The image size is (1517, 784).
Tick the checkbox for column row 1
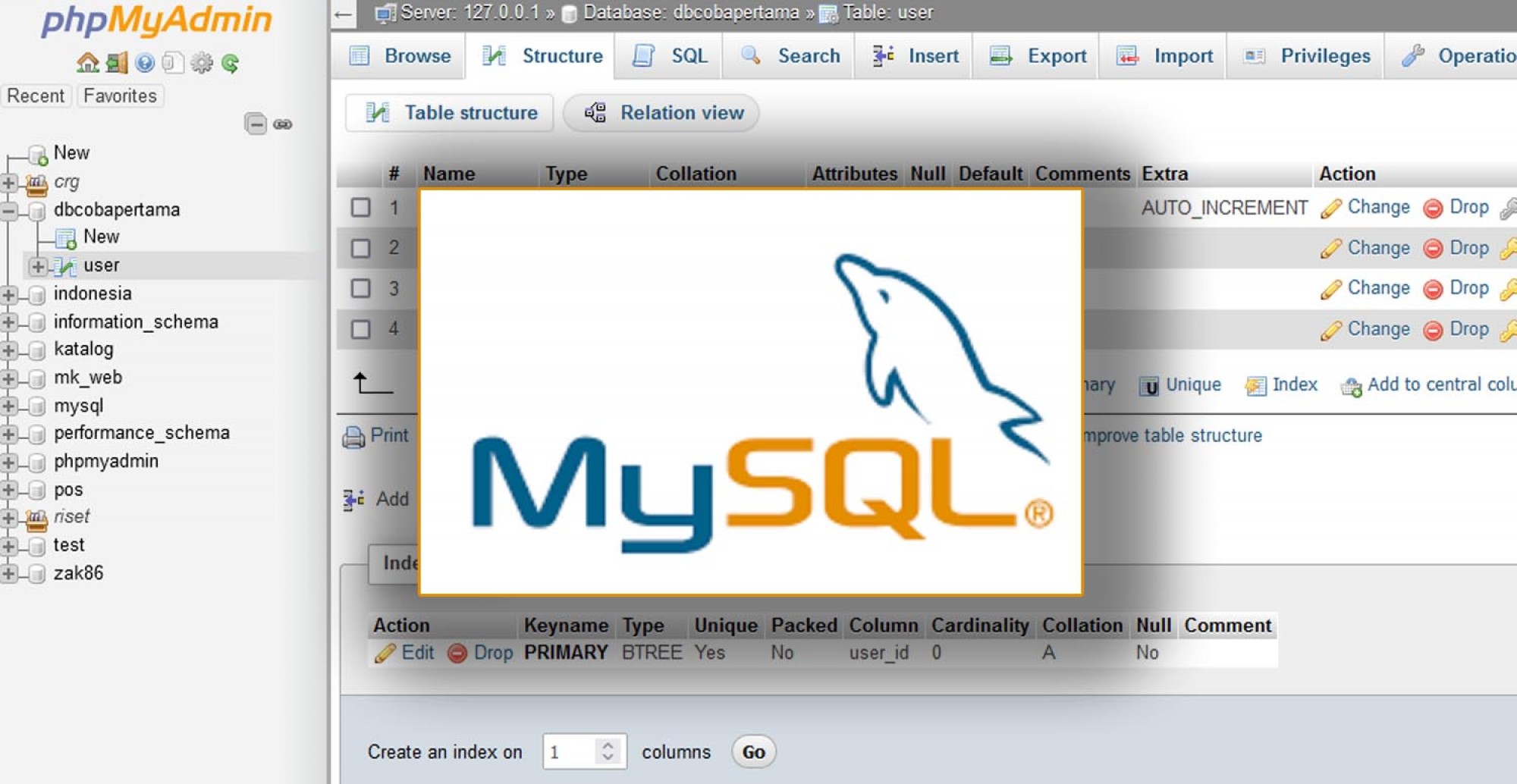361,208
